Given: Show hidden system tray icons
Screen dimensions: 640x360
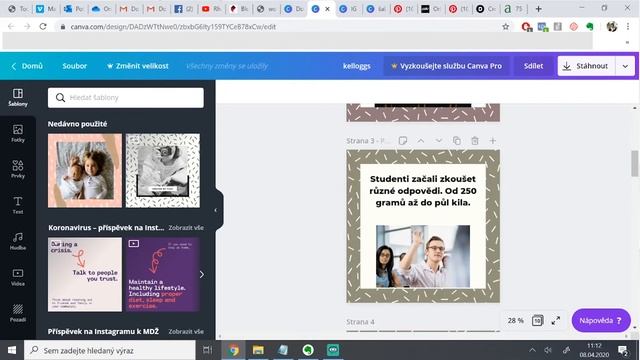Looking at the screenshot, I should point(532,350).
